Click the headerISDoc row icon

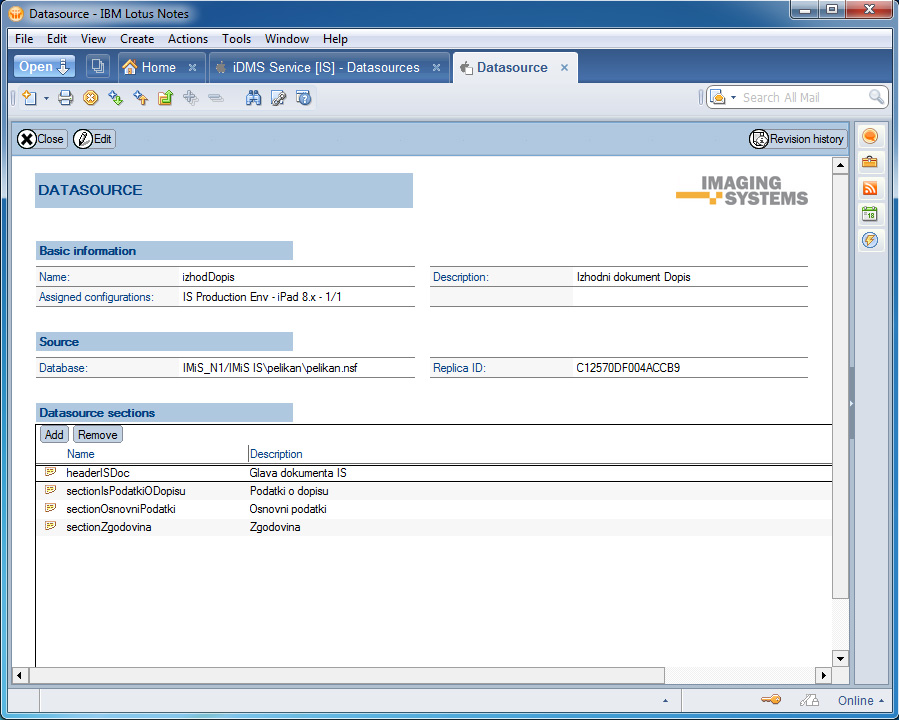tap(50, 472)
